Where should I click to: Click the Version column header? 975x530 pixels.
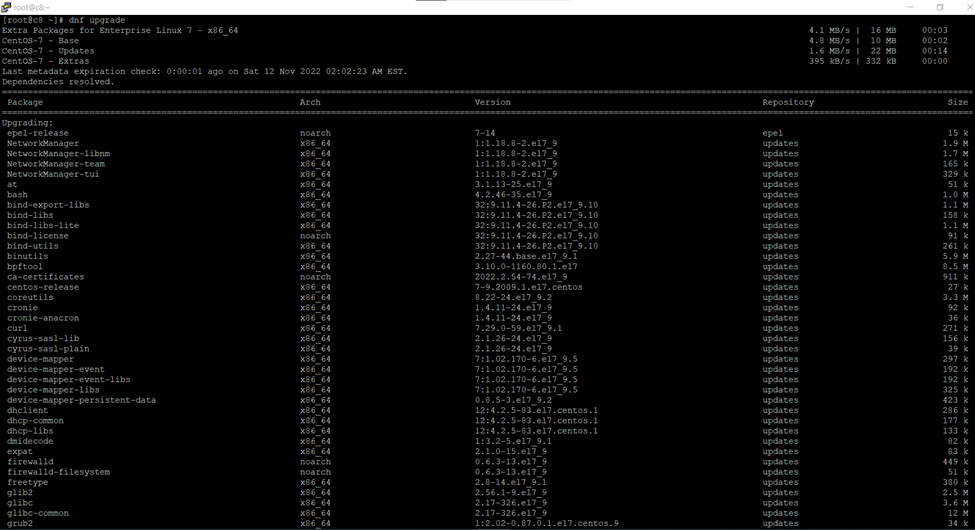492,102
